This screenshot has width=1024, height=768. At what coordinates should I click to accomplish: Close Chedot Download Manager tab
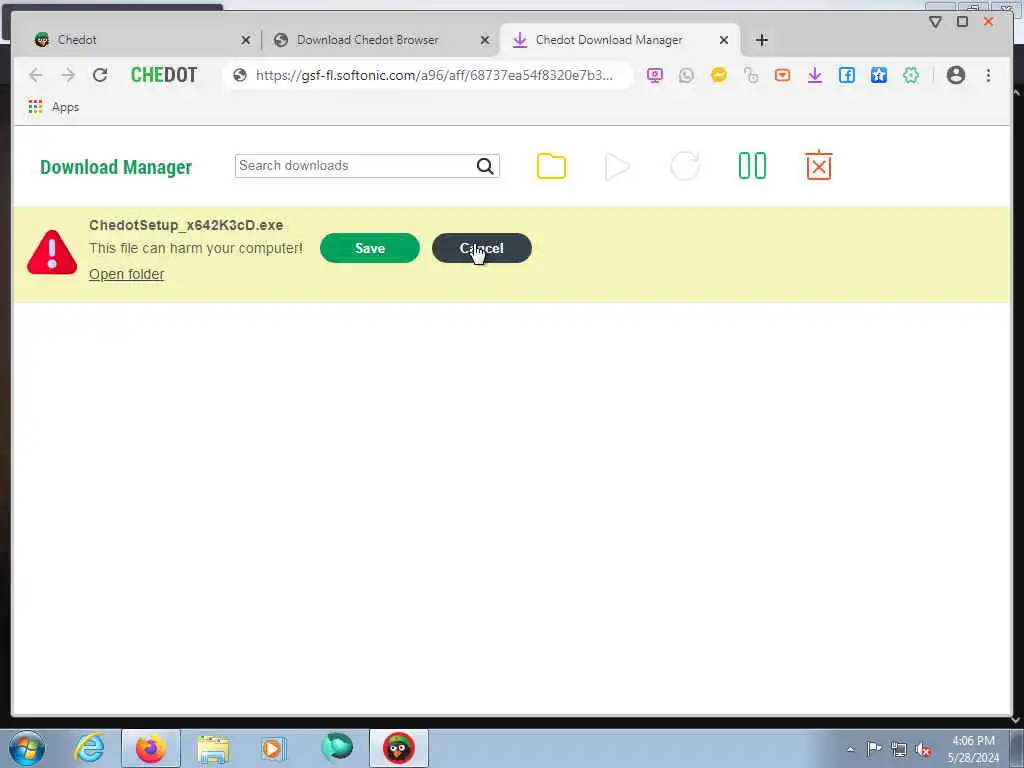[724, 40]
